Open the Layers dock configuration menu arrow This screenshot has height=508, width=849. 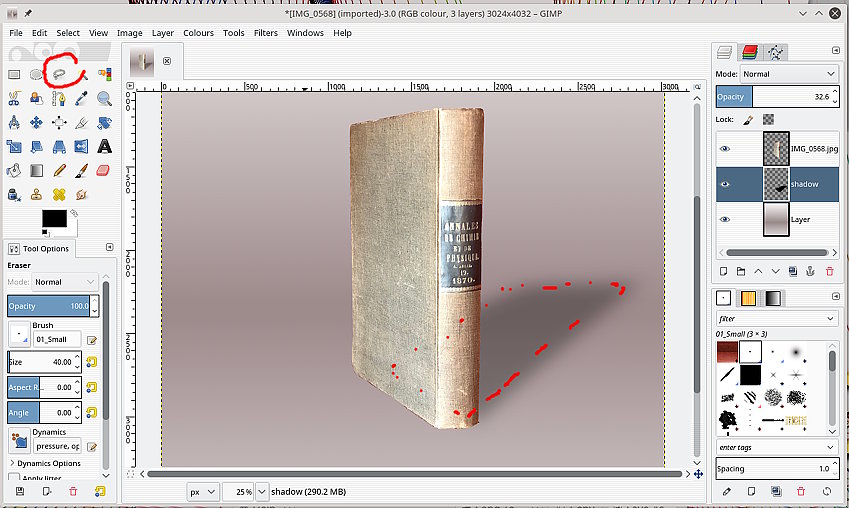(x=835, y=50)
